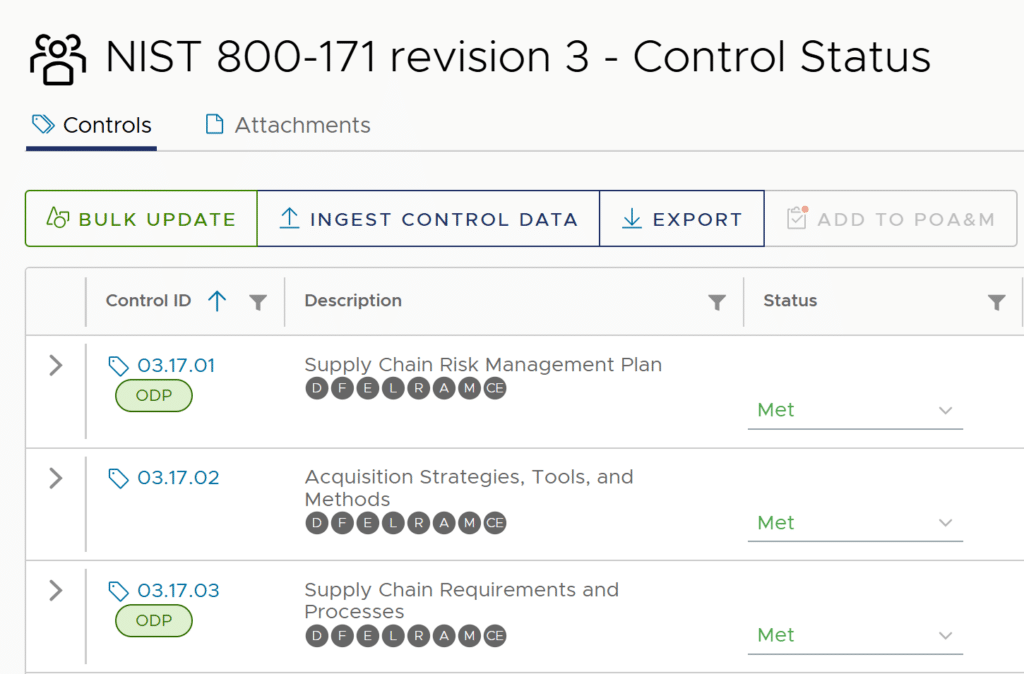
Task: Open the Control ID column filter
Action: 258,302
